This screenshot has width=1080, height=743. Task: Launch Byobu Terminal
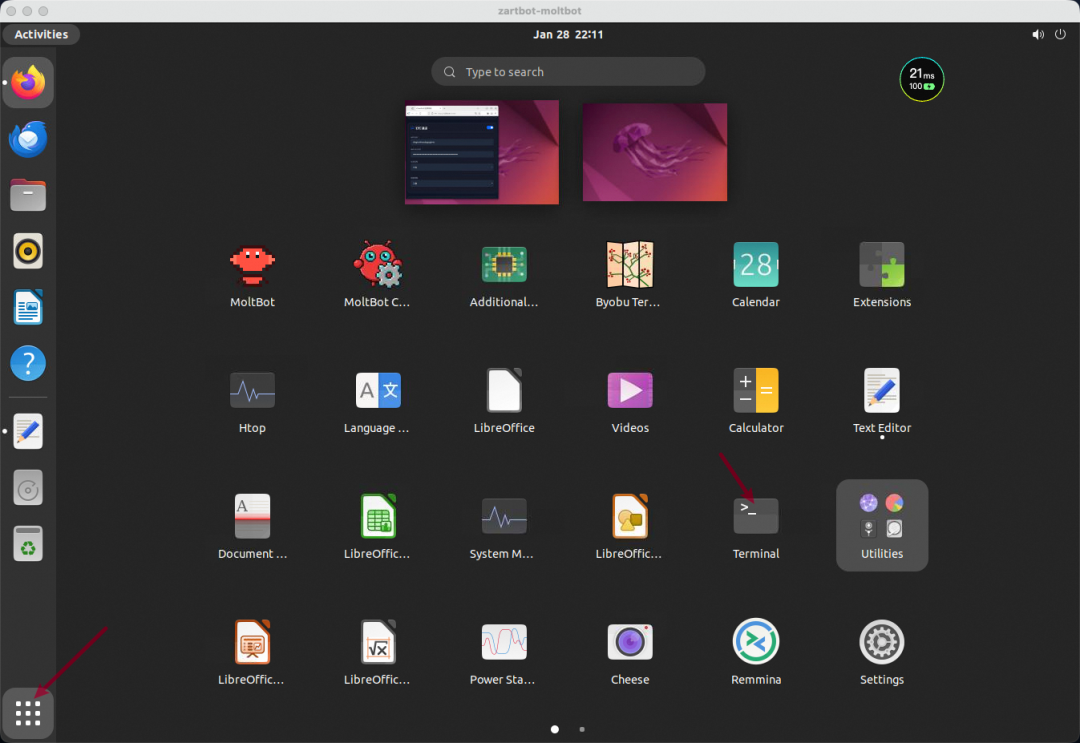(630, 266)
